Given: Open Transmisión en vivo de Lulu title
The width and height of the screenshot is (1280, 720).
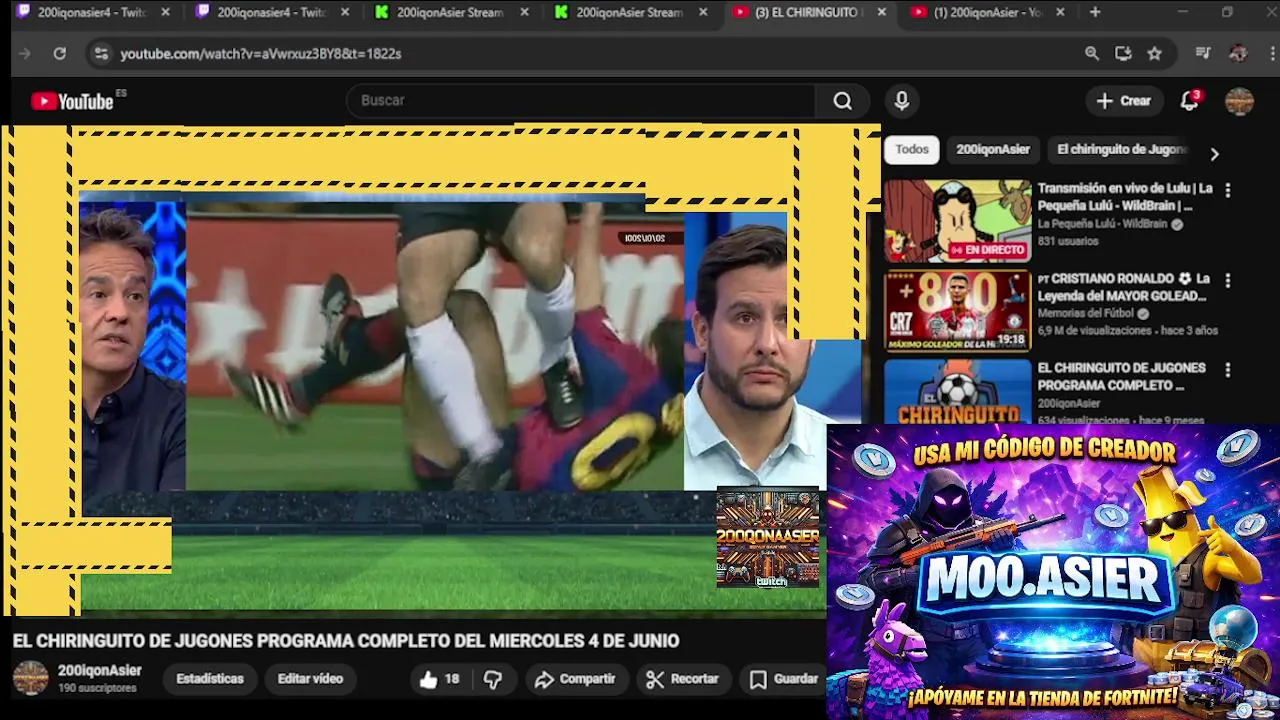Looking at the screenshot, I should click(1125, 197).
